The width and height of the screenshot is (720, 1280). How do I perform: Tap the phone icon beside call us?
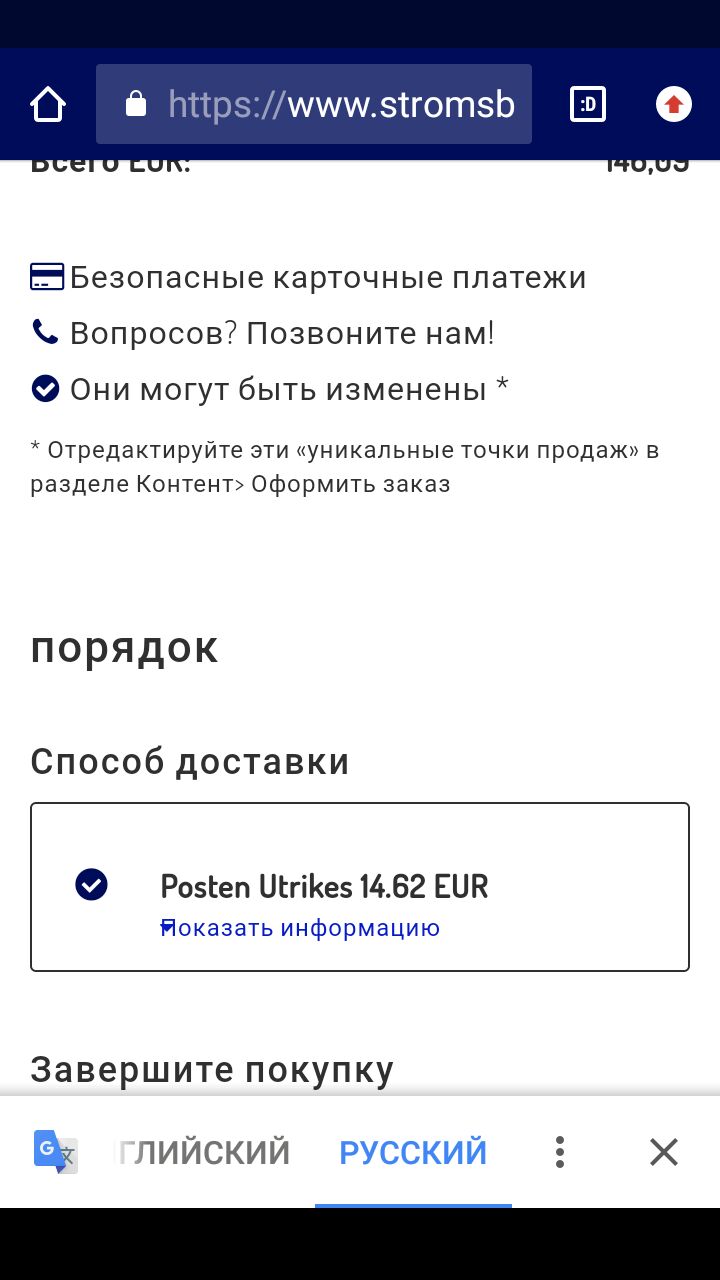click(x=46, y=332)
